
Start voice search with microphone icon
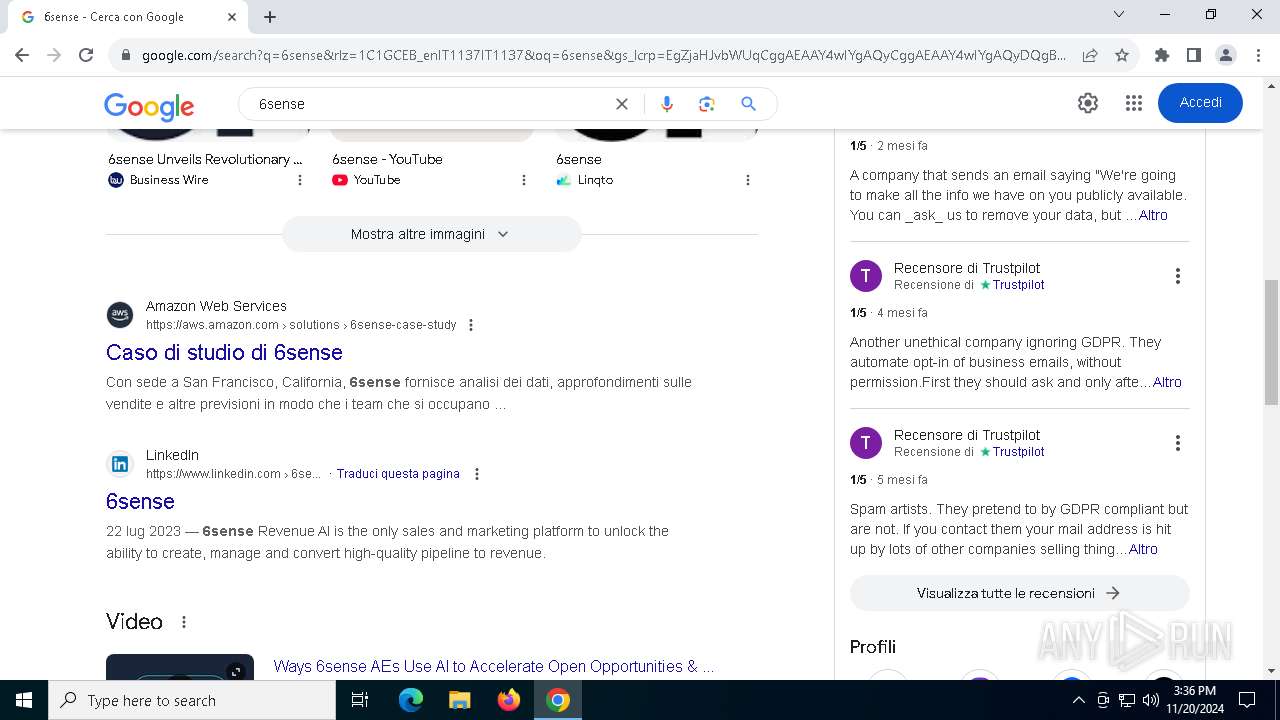click(x=667, y=104)
